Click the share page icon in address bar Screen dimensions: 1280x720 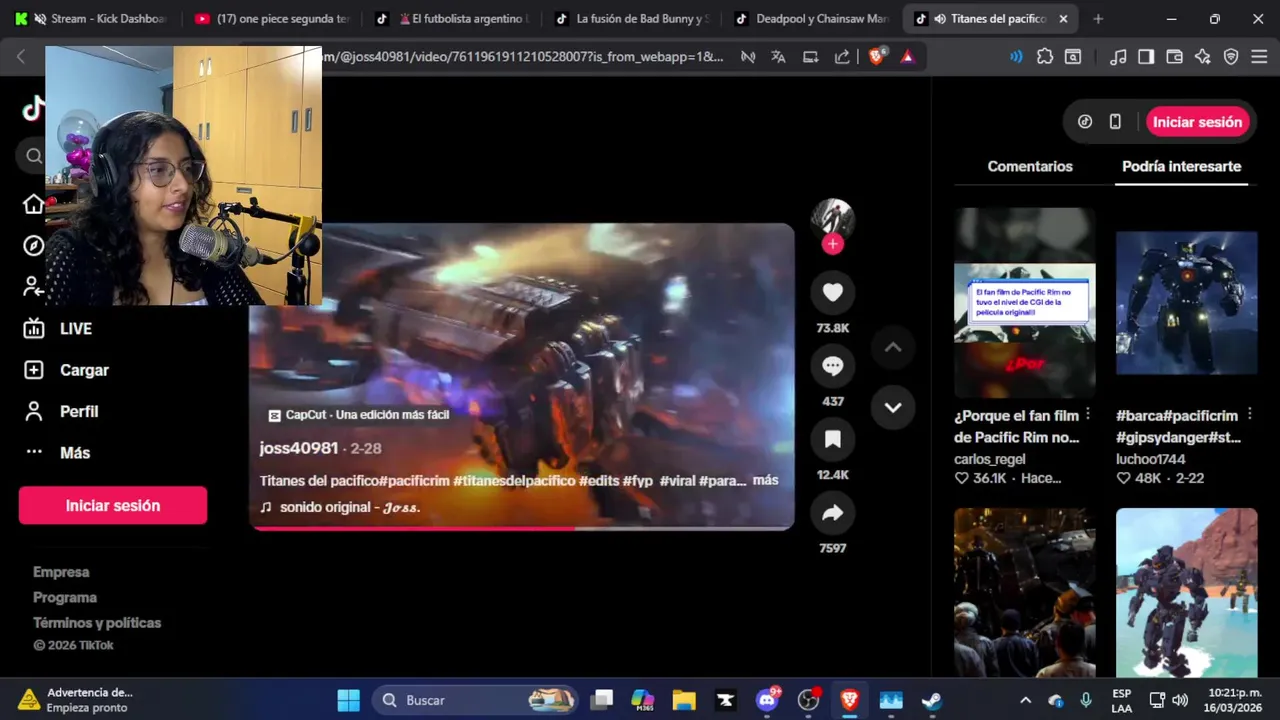(x=842, y=57)
